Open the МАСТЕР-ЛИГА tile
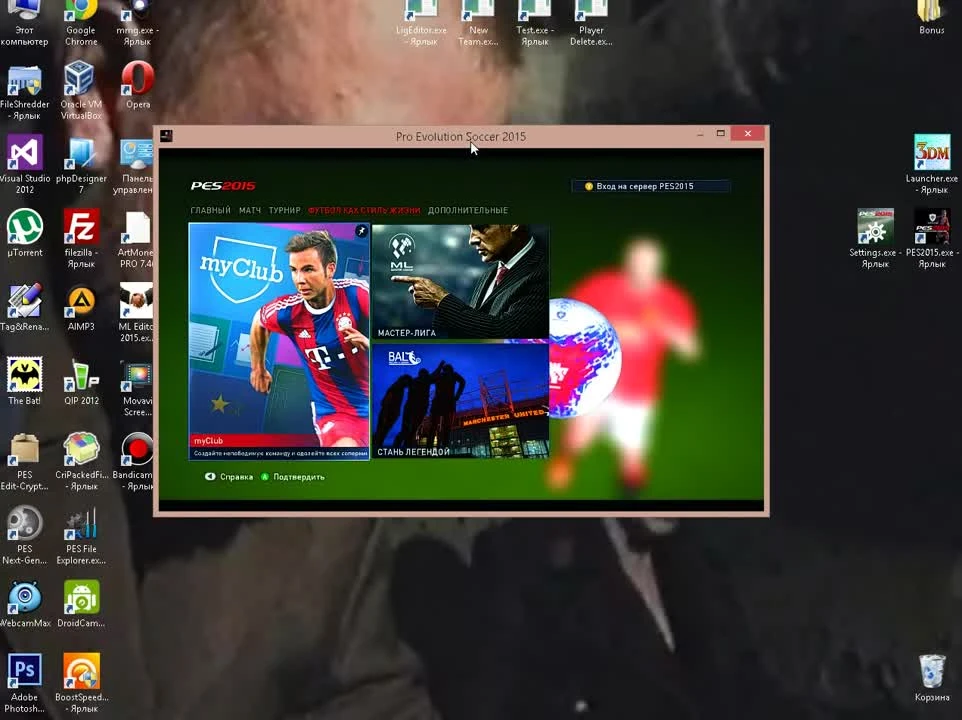962x720 pixels. 460,281
